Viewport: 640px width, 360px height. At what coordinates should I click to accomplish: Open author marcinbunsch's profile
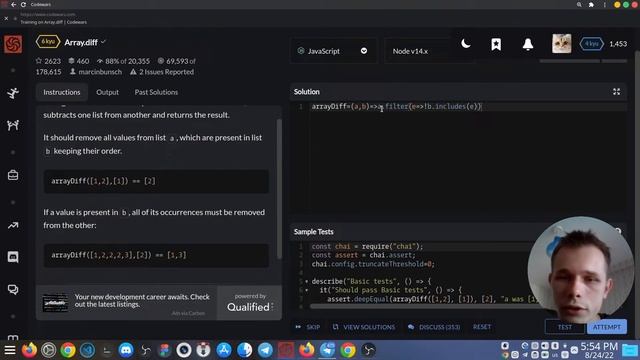96,72
